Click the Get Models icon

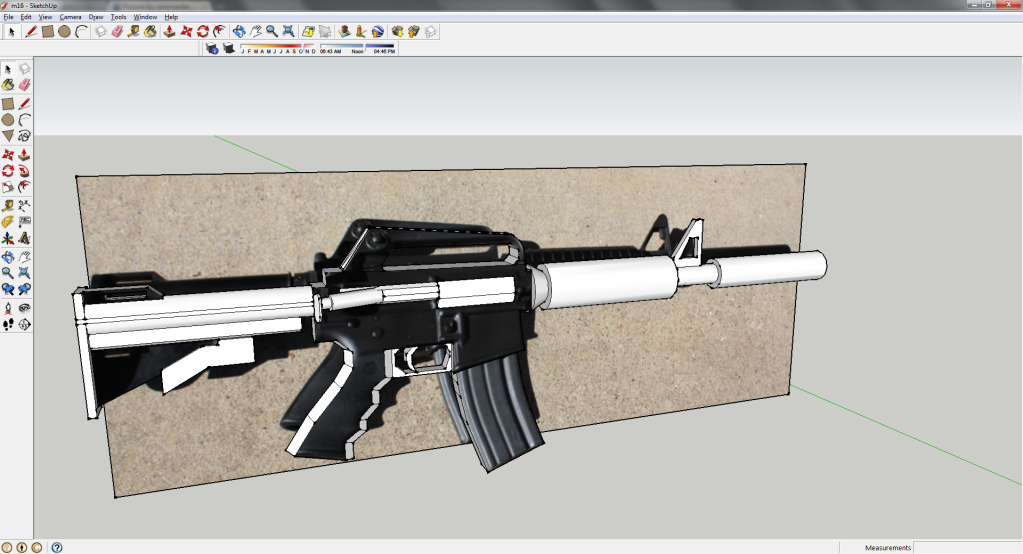click(x=397, y=31)
